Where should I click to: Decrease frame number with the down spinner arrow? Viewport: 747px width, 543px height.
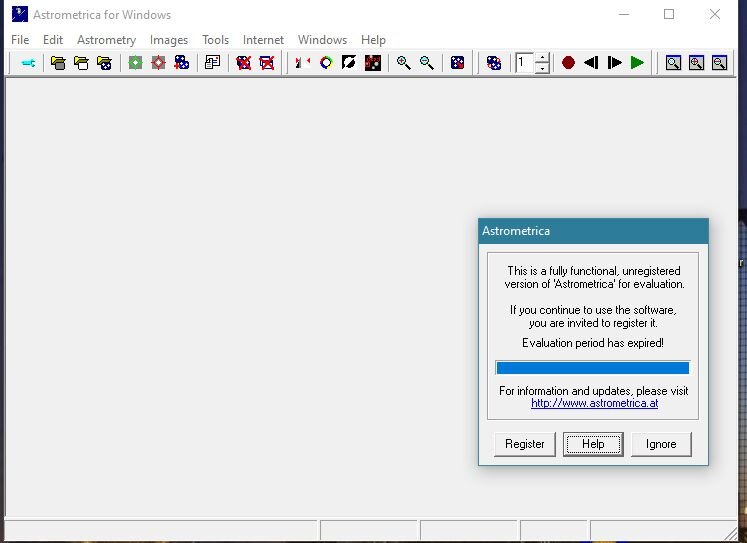click(542, 68)
